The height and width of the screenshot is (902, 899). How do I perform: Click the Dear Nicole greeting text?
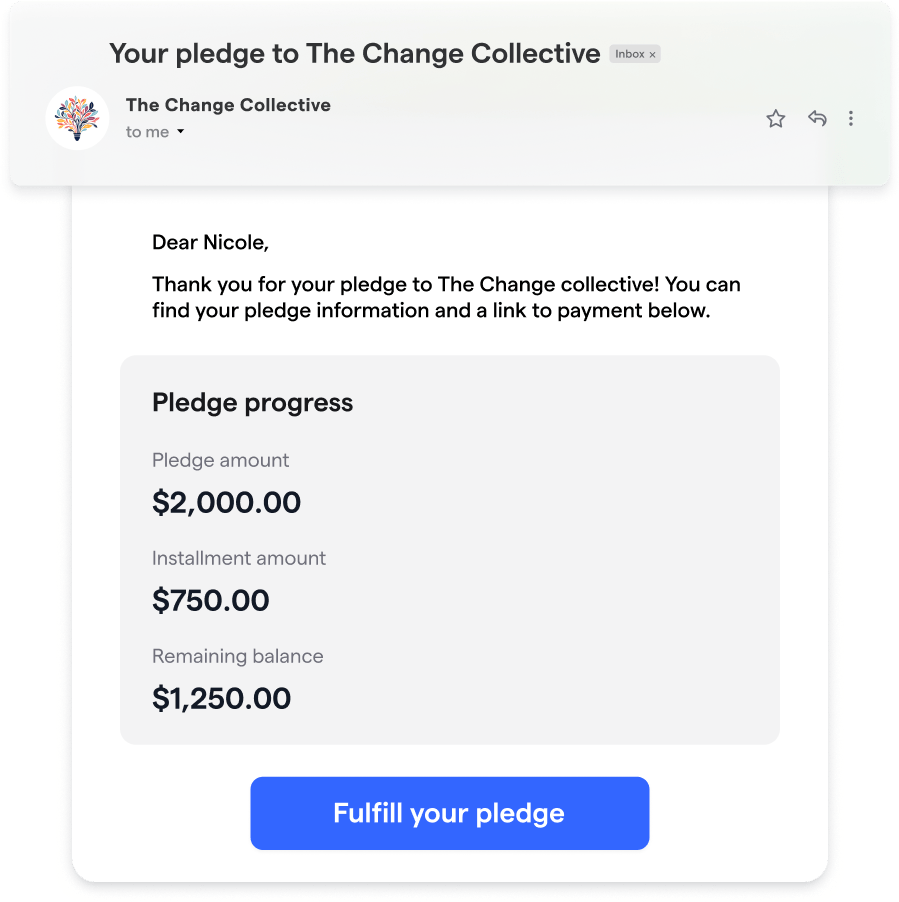[x=211, y=242]
